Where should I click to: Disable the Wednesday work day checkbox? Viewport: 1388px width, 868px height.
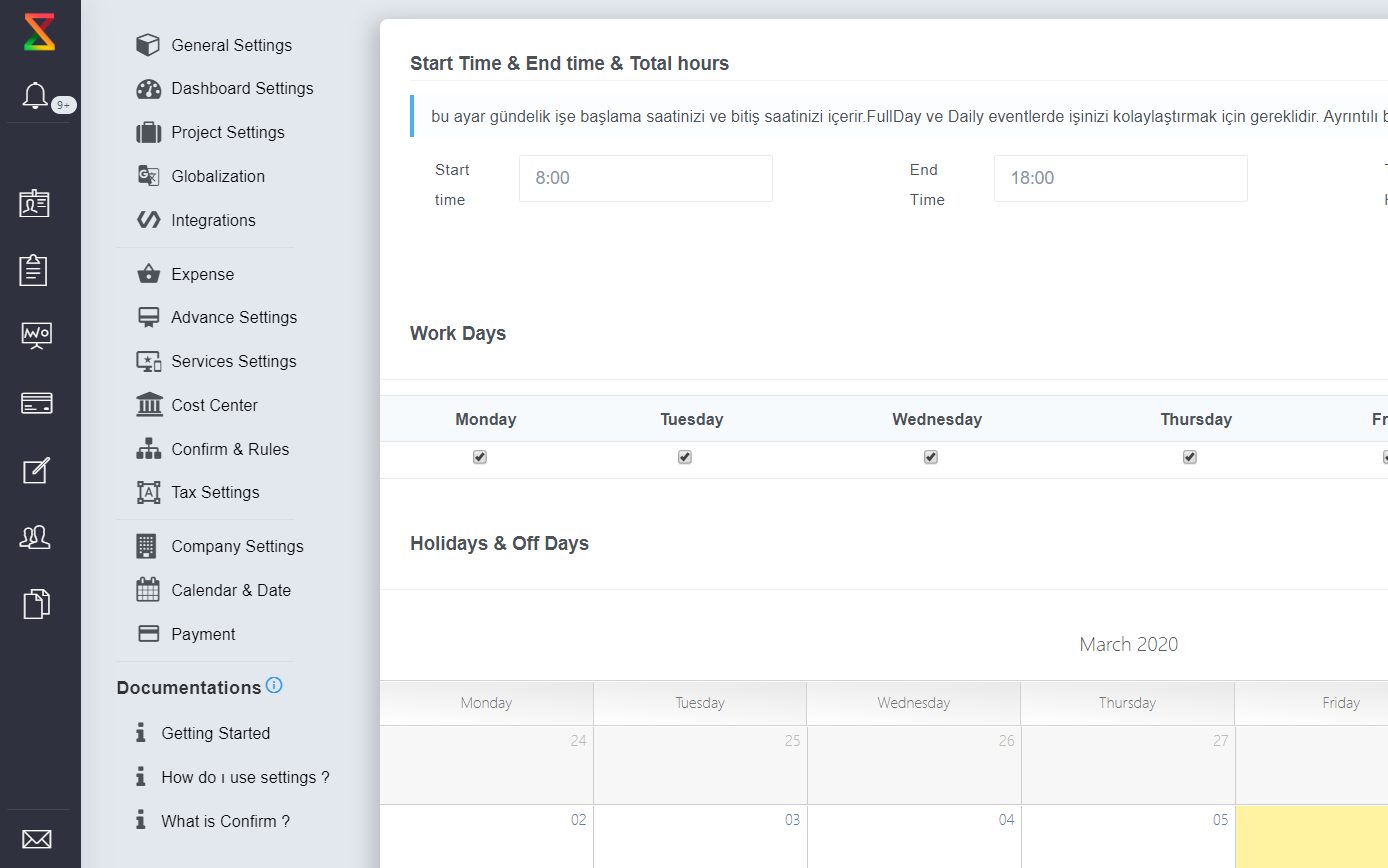pyautogui.click(x=931, y=457)
